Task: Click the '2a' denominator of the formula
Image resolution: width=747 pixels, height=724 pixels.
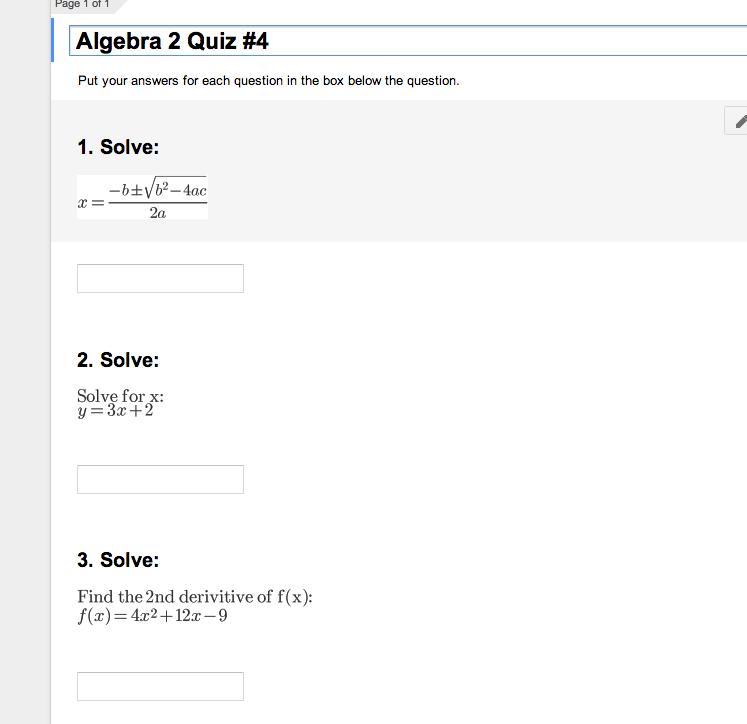Action: (x=158, y=212)
